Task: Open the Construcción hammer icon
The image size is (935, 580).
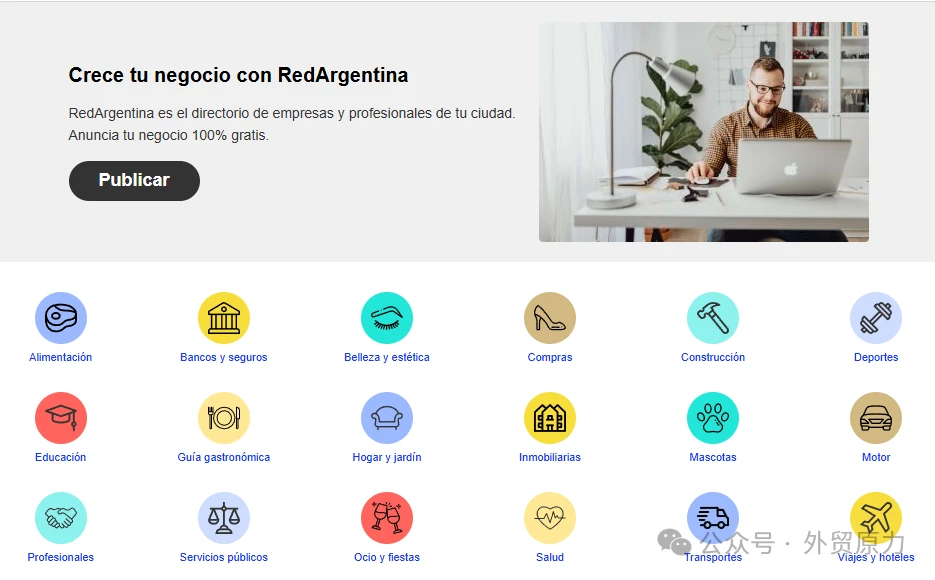Action: point(713,318)
